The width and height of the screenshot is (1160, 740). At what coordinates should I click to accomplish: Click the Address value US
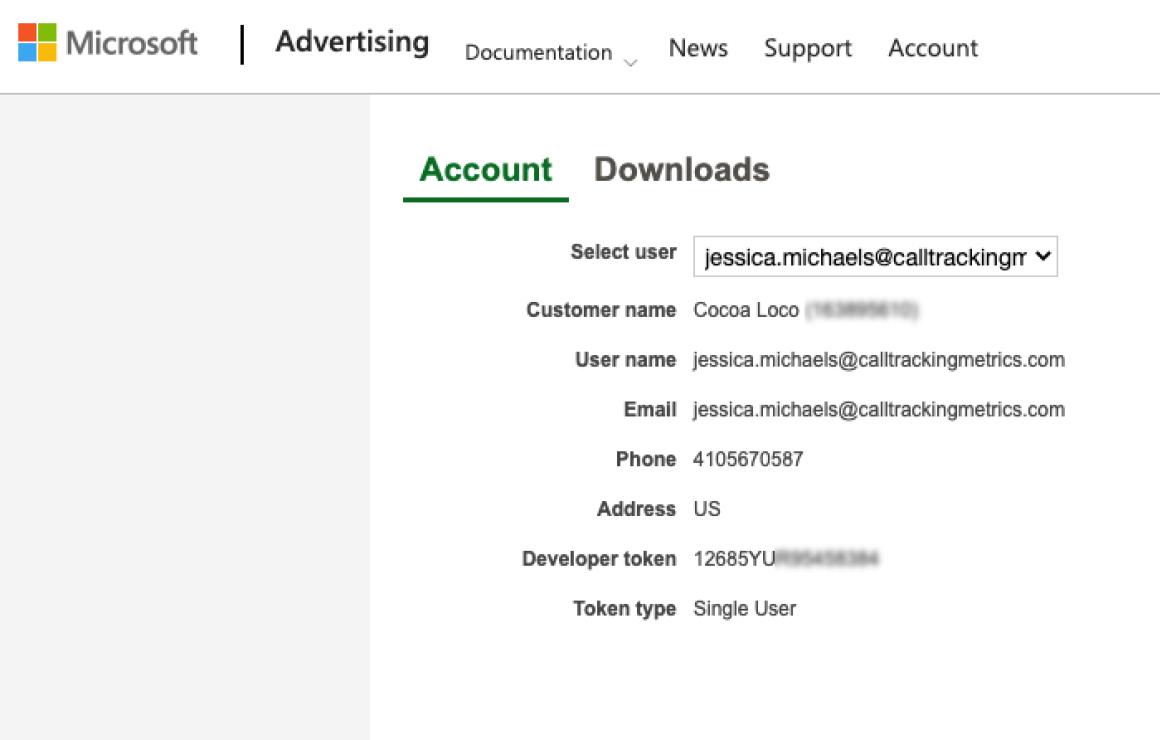(707, 509)
